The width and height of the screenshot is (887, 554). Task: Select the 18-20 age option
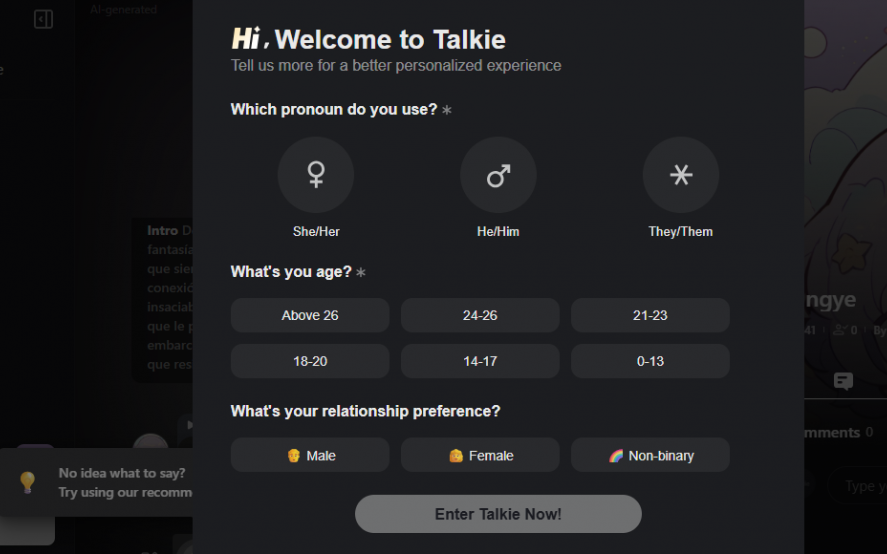(x=310, y=361)
